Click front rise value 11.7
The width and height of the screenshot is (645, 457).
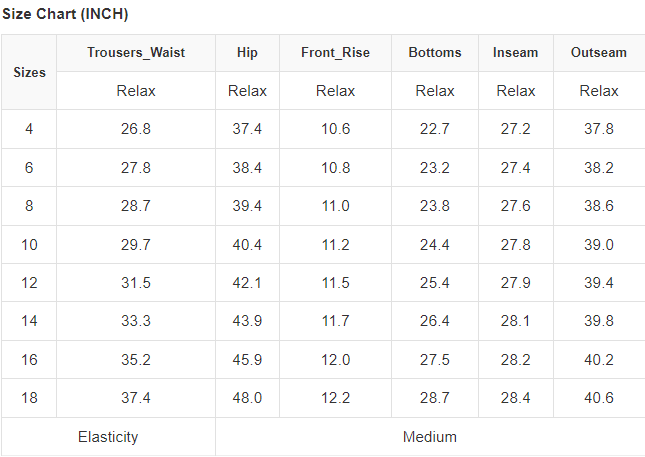pyautogui.click(x=335, y=321)
